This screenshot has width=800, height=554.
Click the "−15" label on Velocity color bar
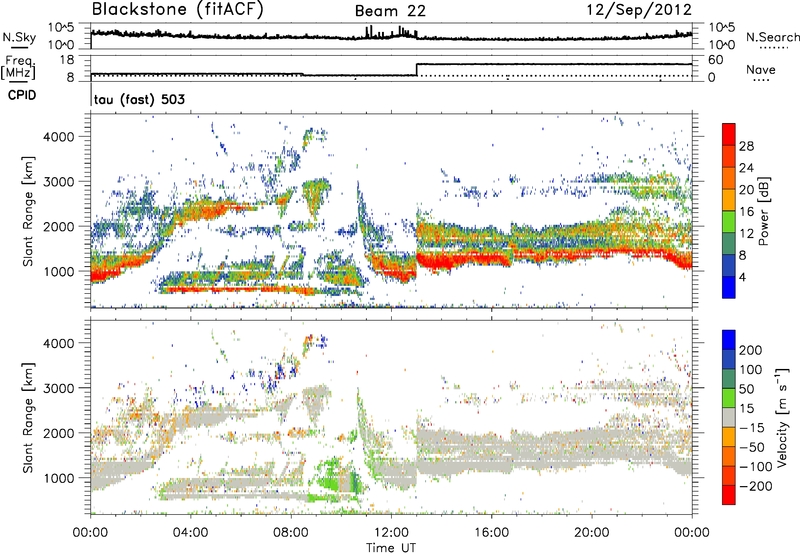(752, 428)
